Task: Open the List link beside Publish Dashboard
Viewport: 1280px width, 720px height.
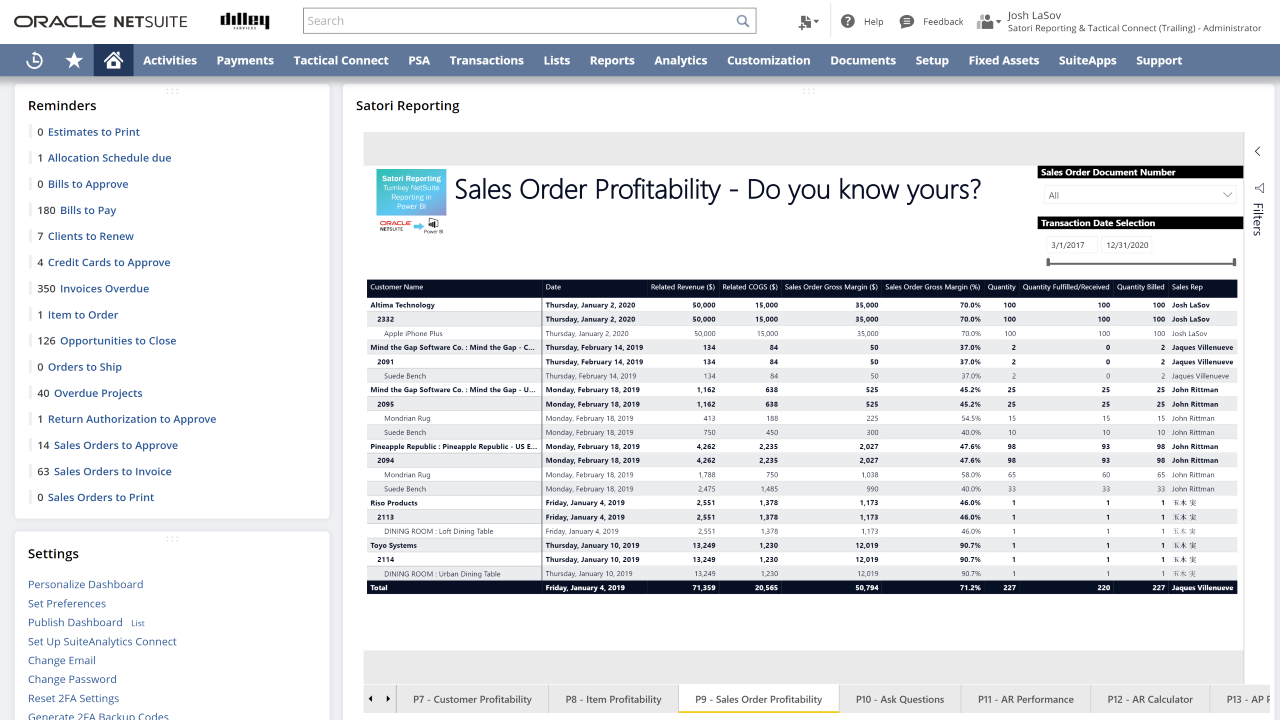Action: click(x=138, y=623)
